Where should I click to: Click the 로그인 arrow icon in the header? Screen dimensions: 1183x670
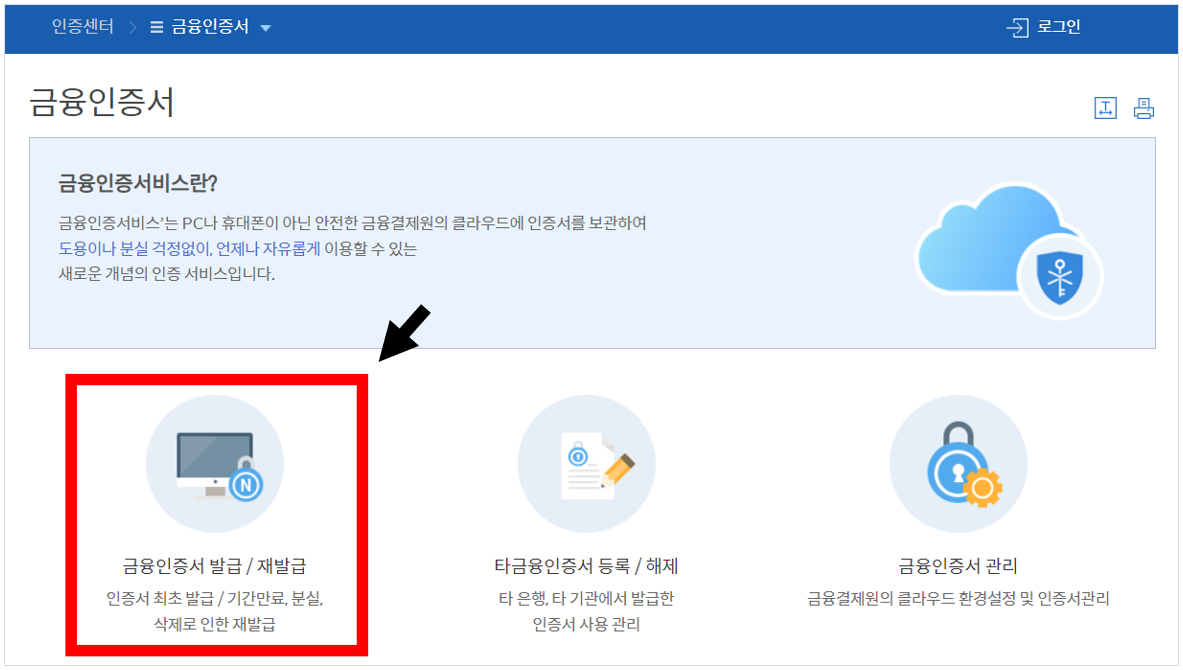[1016, 29]
